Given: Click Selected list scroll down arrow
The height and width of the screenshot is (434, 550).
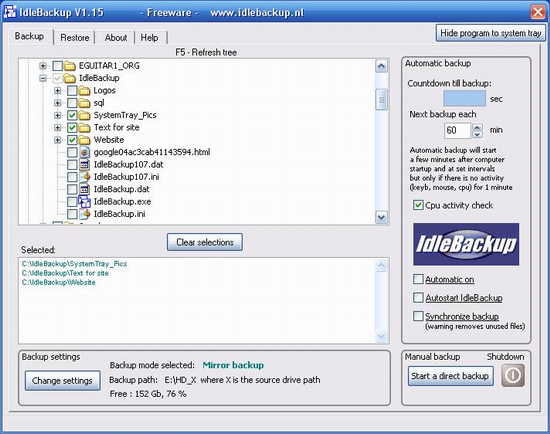Looking at the screenshot, I should [x=381, y=336].
